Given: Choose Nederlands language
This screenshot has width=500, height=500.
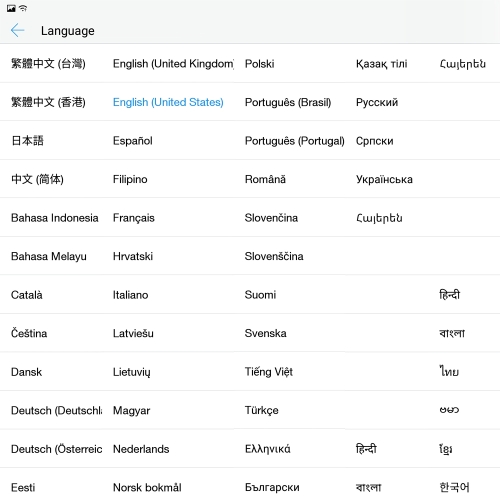Looking at the screenshot, I should click(x=141, y=449).
